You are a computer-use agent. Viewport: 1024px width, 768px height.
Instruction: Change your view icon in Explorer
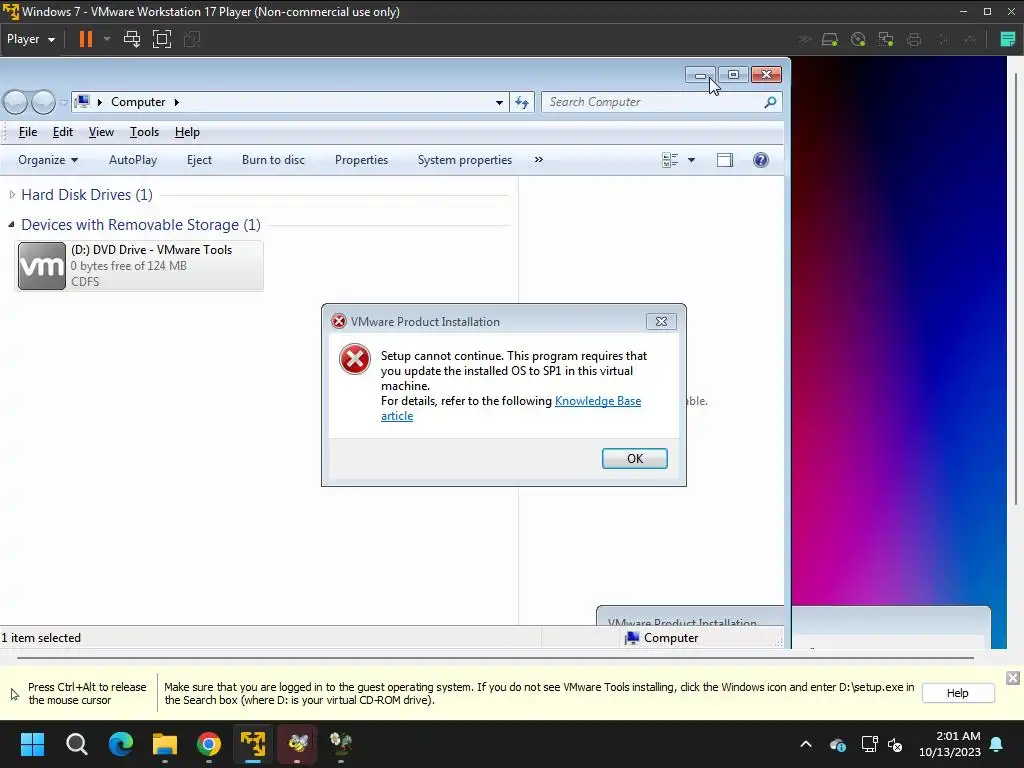click(x=670, y=160)
